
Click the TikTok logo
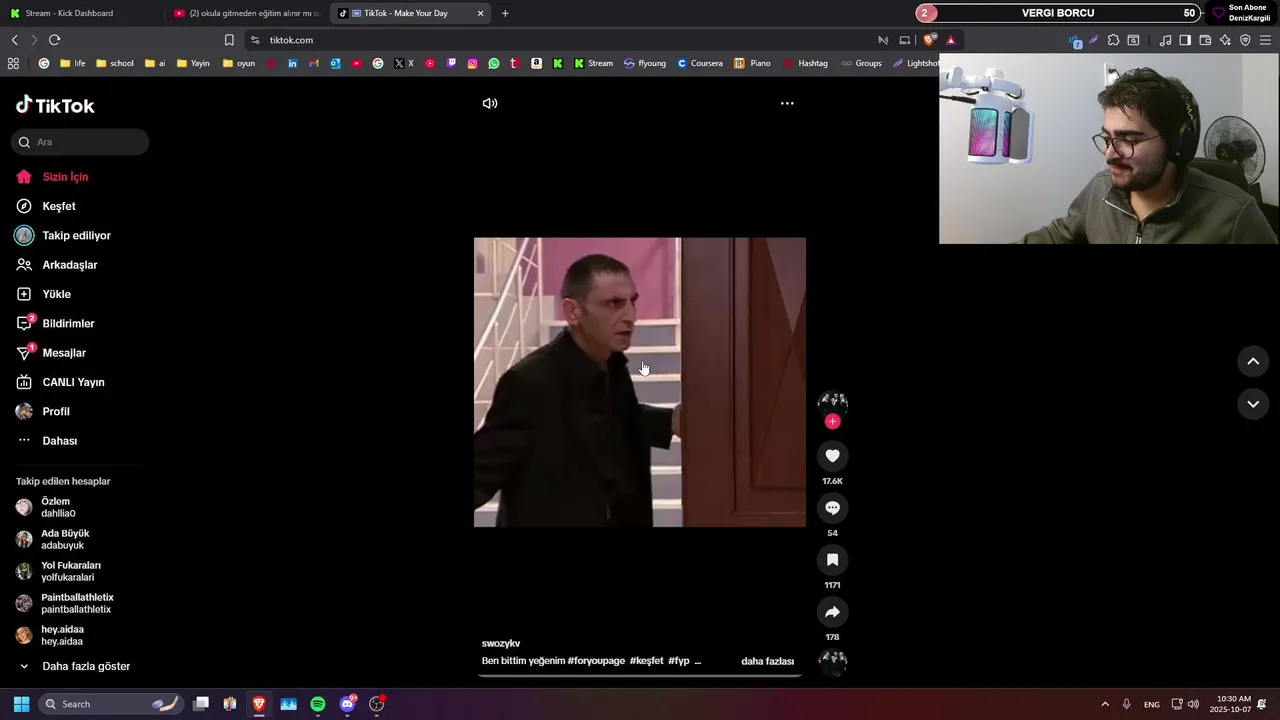pos(55,105)
